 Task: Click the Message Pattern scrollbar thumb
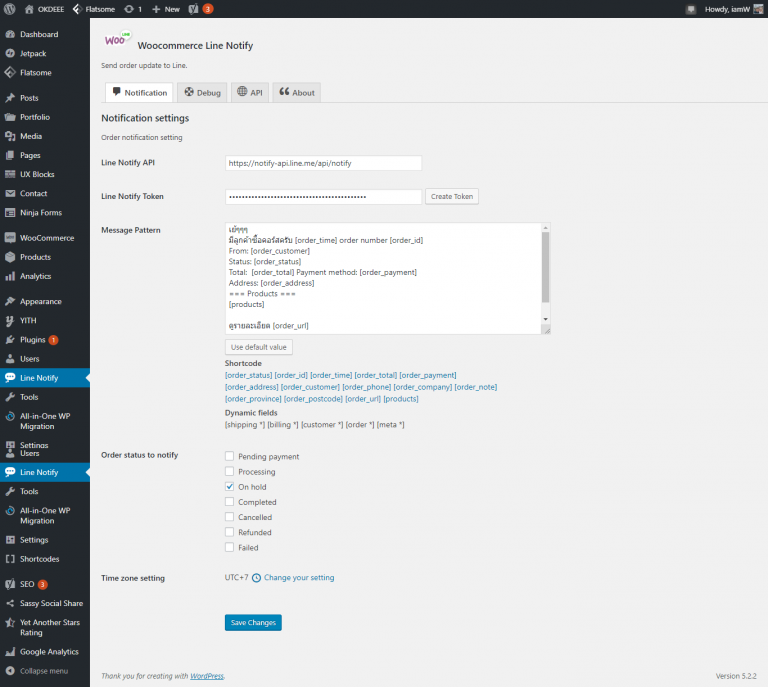pyautogui.click(x=545, y=267)
